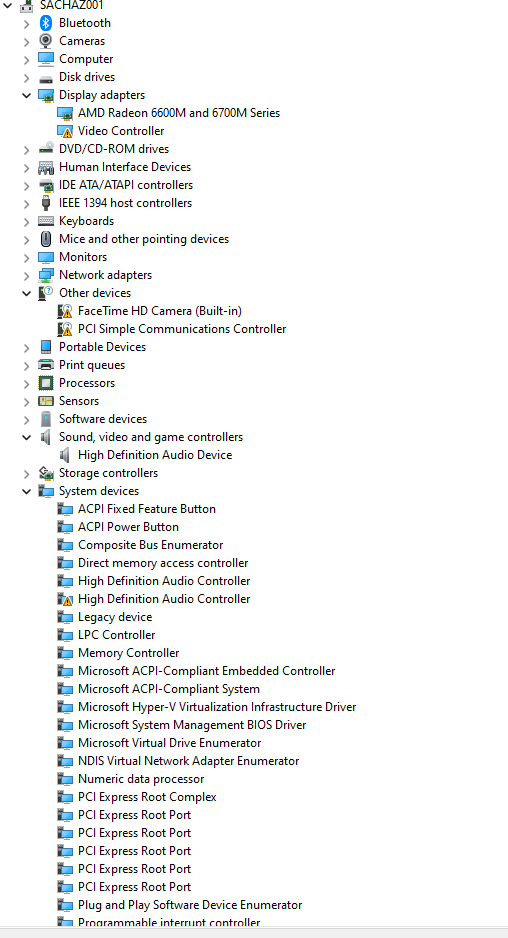Select Numeric data processor
508x938 pixels.
141,779
